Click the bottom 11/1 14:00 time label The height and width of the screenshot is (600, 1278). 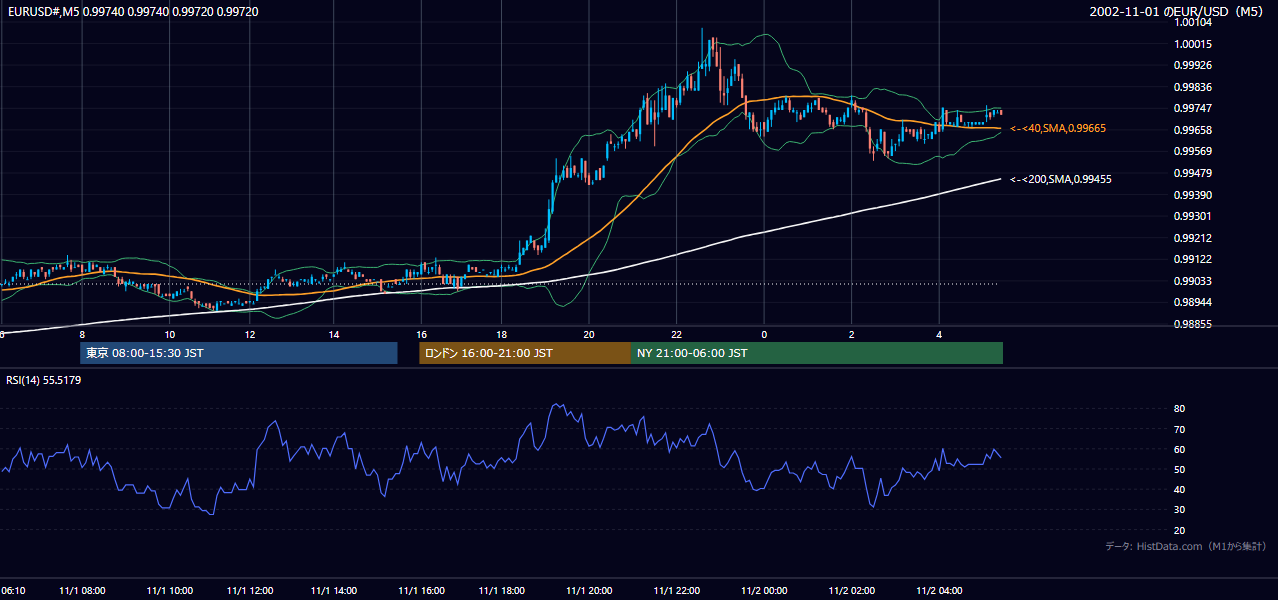(334, 591)
